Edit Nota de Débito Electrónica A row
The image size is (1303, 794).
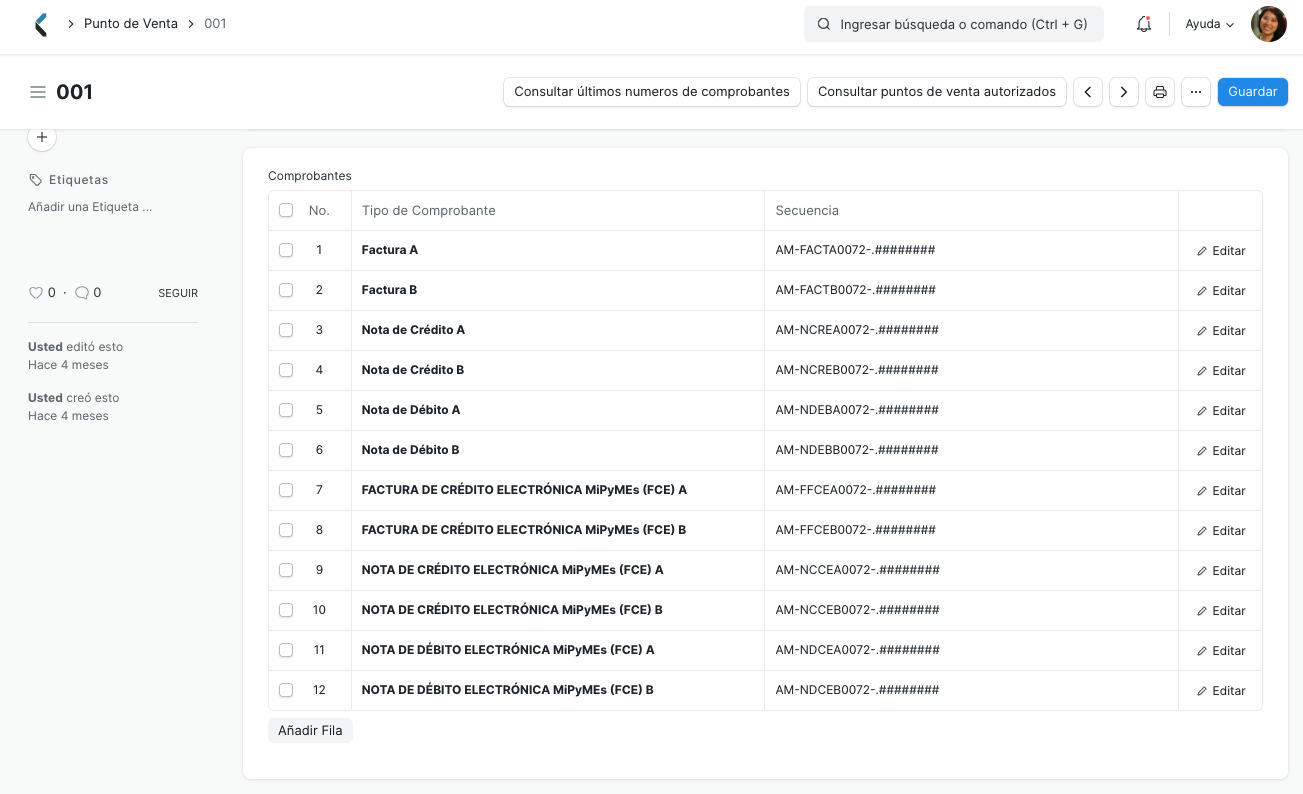(x=1221, y=651)
